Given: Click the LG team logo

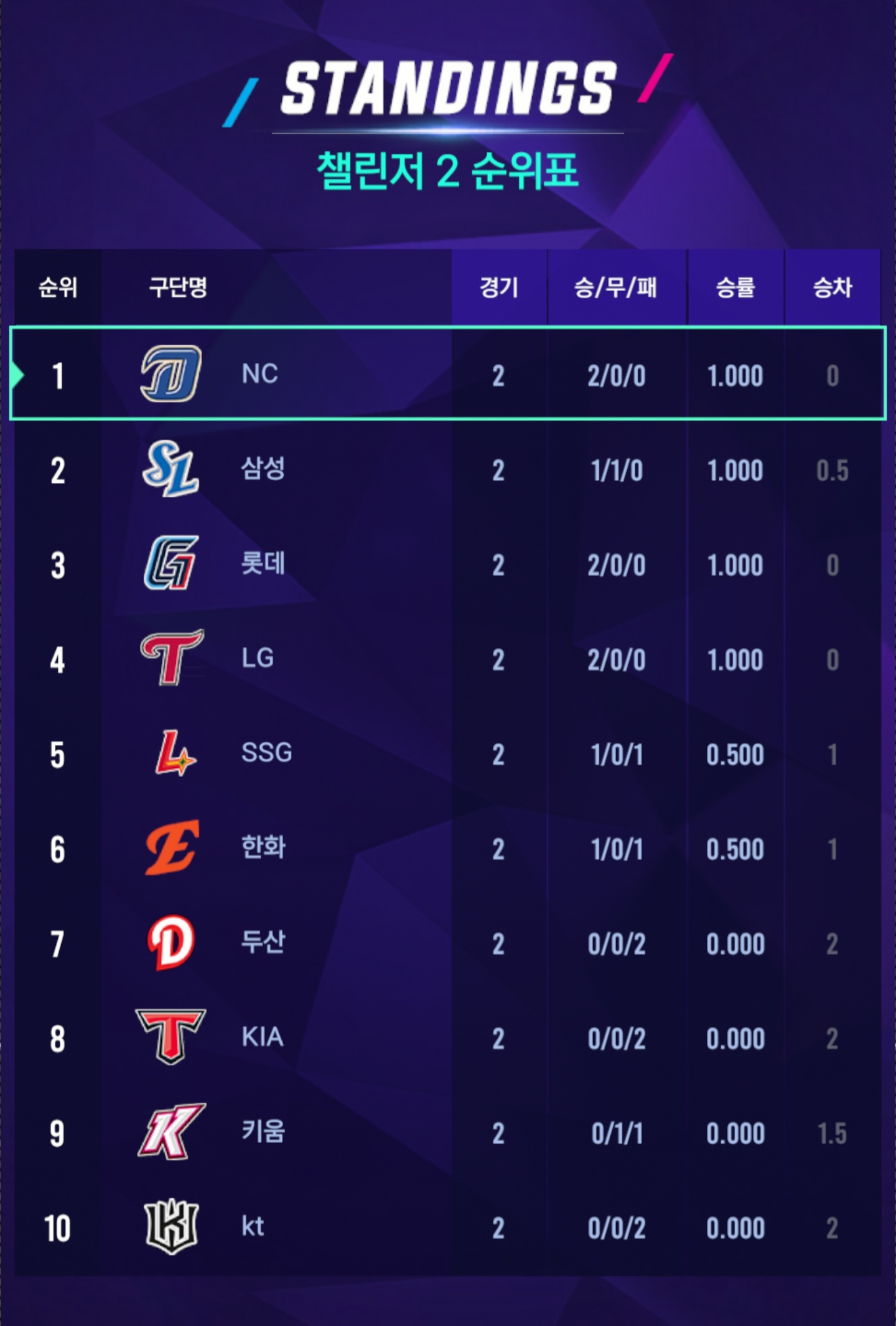Looking at the screenshot, I should point(171,658).
